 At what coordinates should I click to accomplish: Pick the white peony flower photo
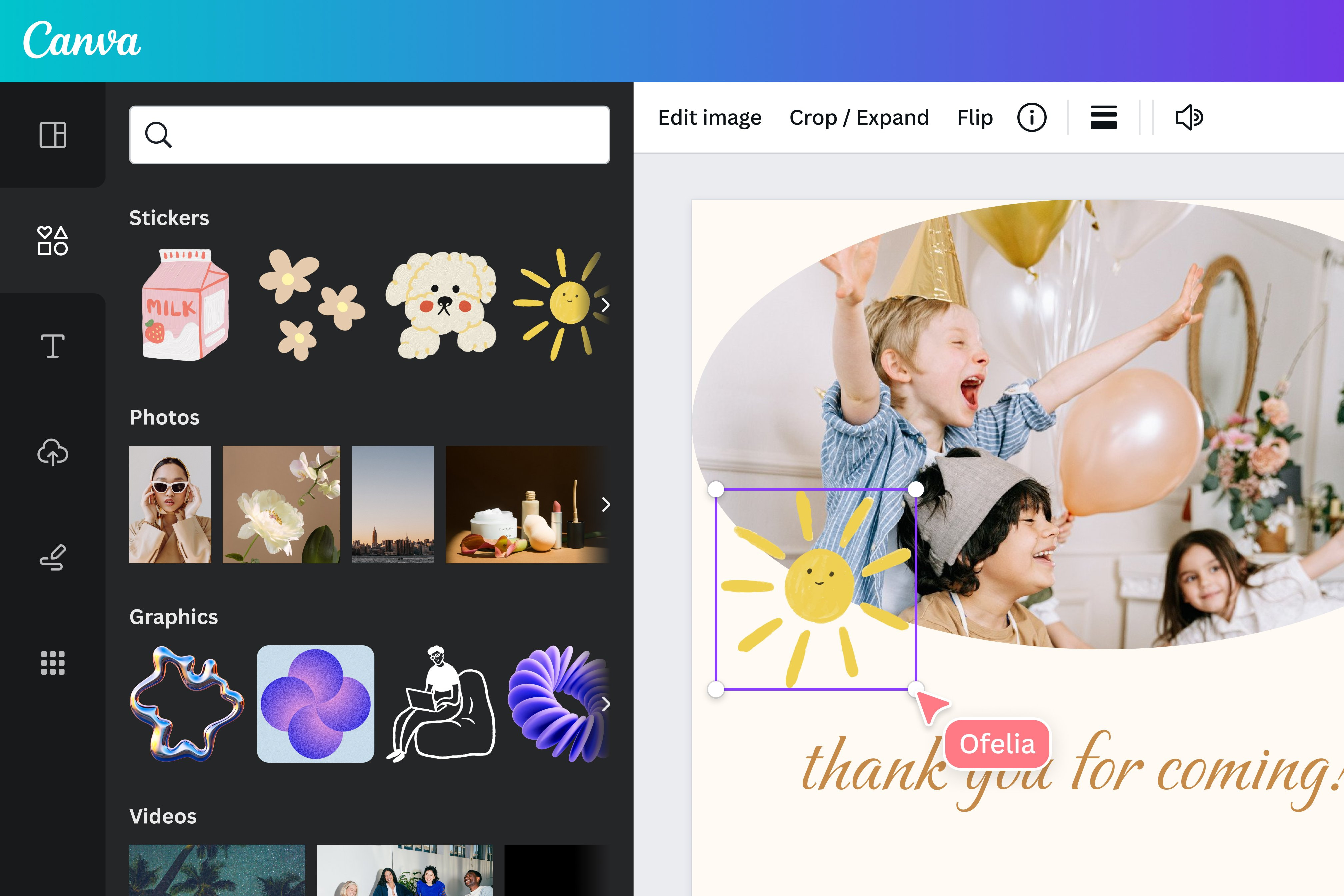point(281,505)
